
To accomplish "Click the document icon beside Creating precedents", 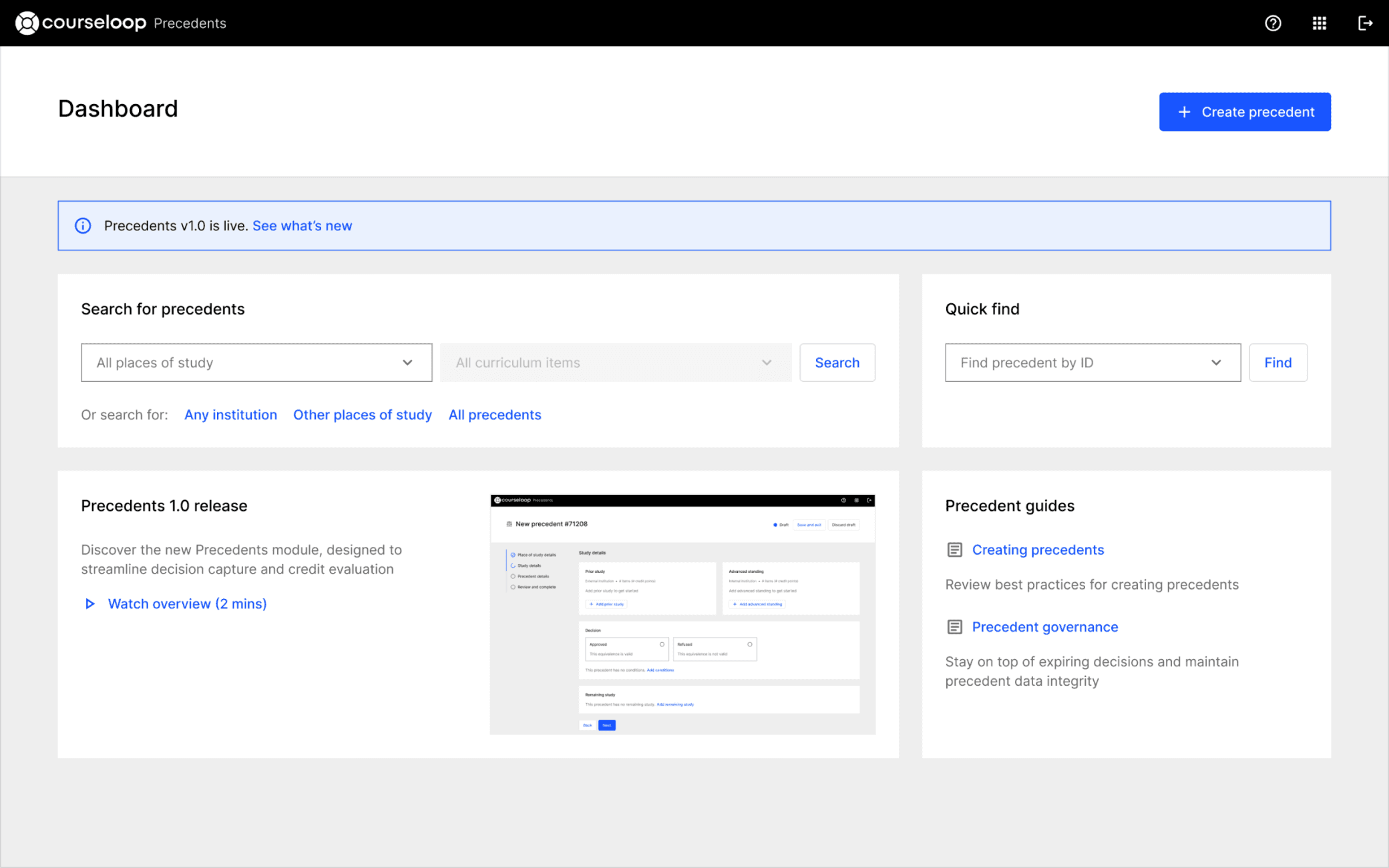I will coord(954,550).
